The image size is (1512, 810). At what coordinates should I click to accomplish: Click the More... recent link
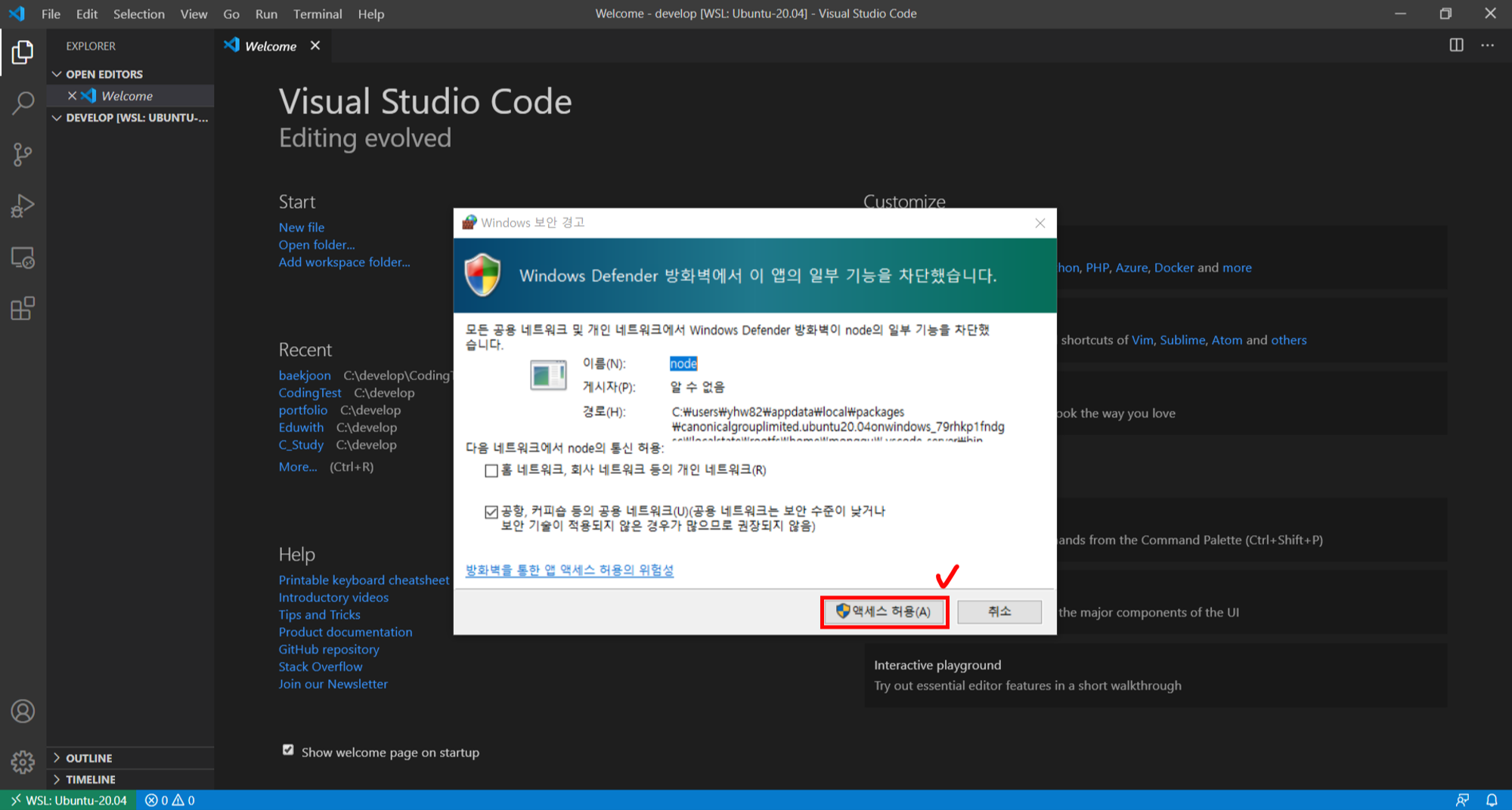298,467
